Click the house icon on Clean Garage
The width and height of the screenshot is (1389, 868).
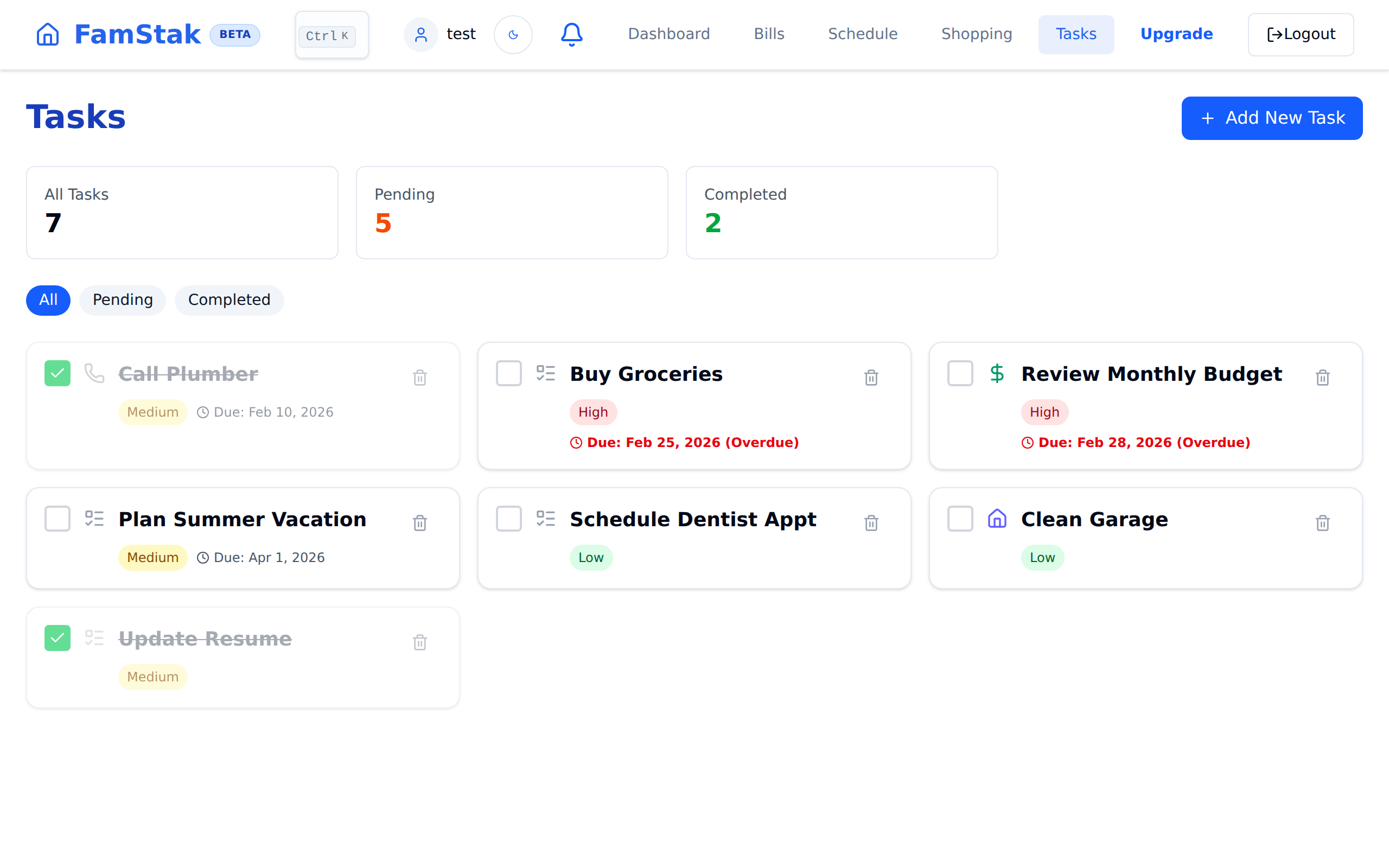click(996, 519)
